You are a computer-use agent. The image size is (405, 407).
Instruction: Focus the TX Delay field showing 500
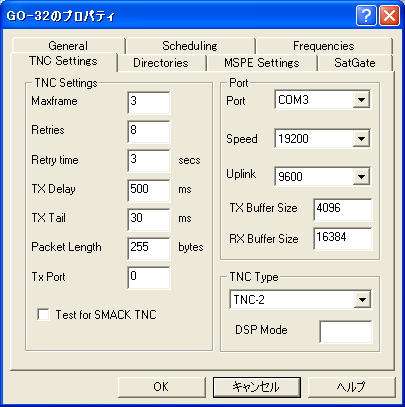coord(149,190)
